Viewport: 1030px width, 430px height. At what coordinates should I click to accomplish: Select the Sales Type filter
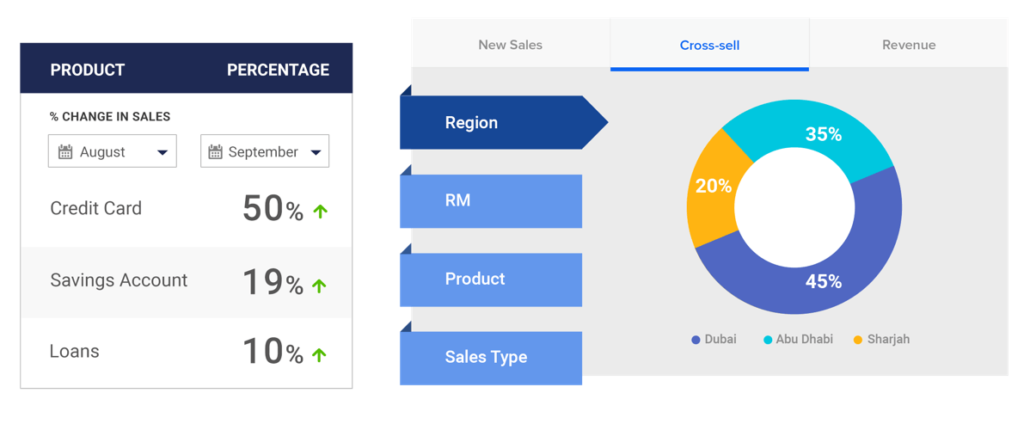click(x=490, y=357)
